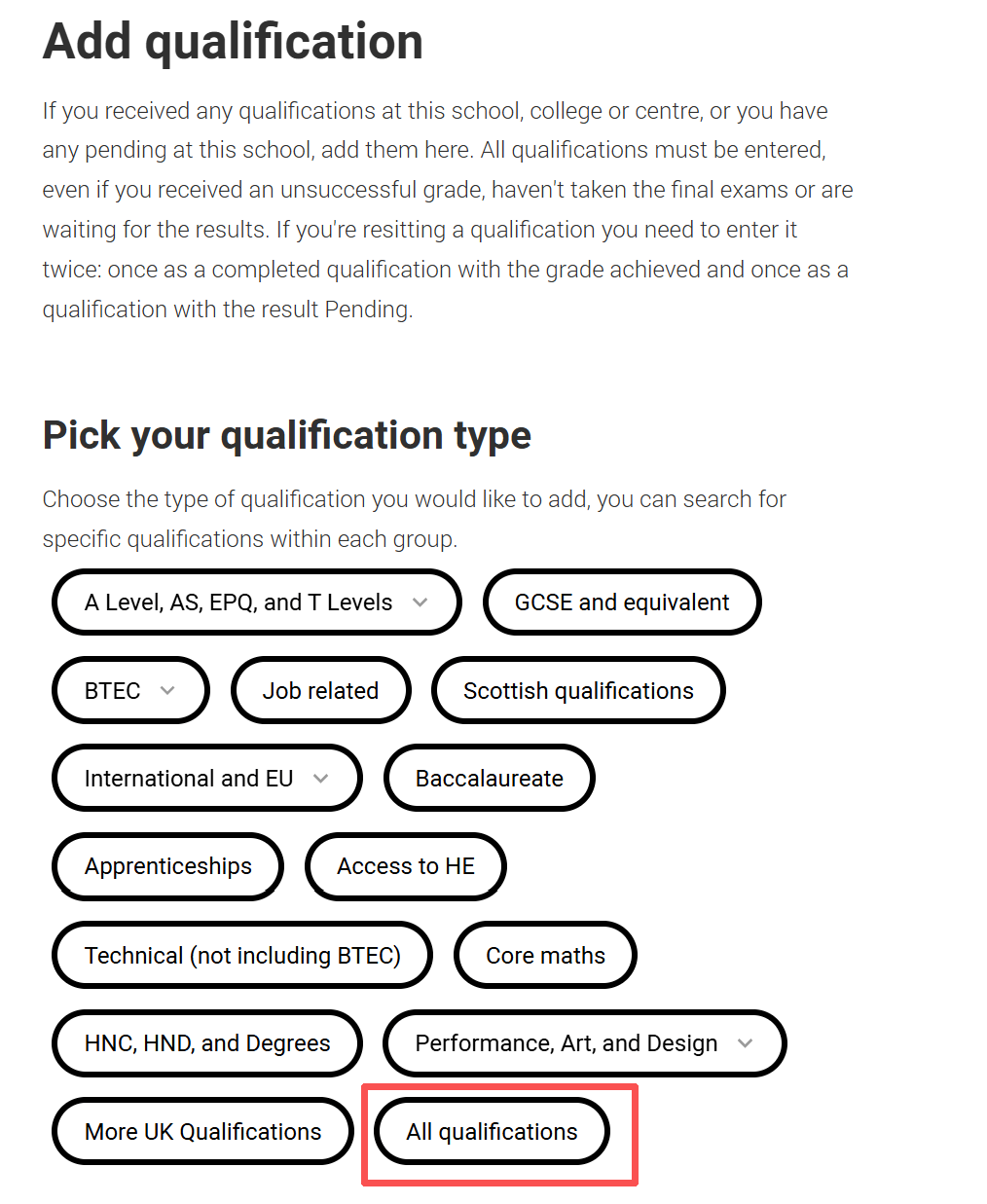This screenshot has height=1204, width=987.
Task: Click the Access to HE button
Action: click(x=405, y=866)
